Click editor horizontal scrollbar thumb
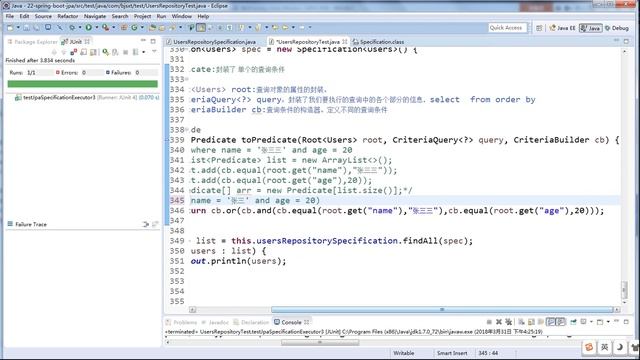The image size is (640, 360). coord(442,309)
